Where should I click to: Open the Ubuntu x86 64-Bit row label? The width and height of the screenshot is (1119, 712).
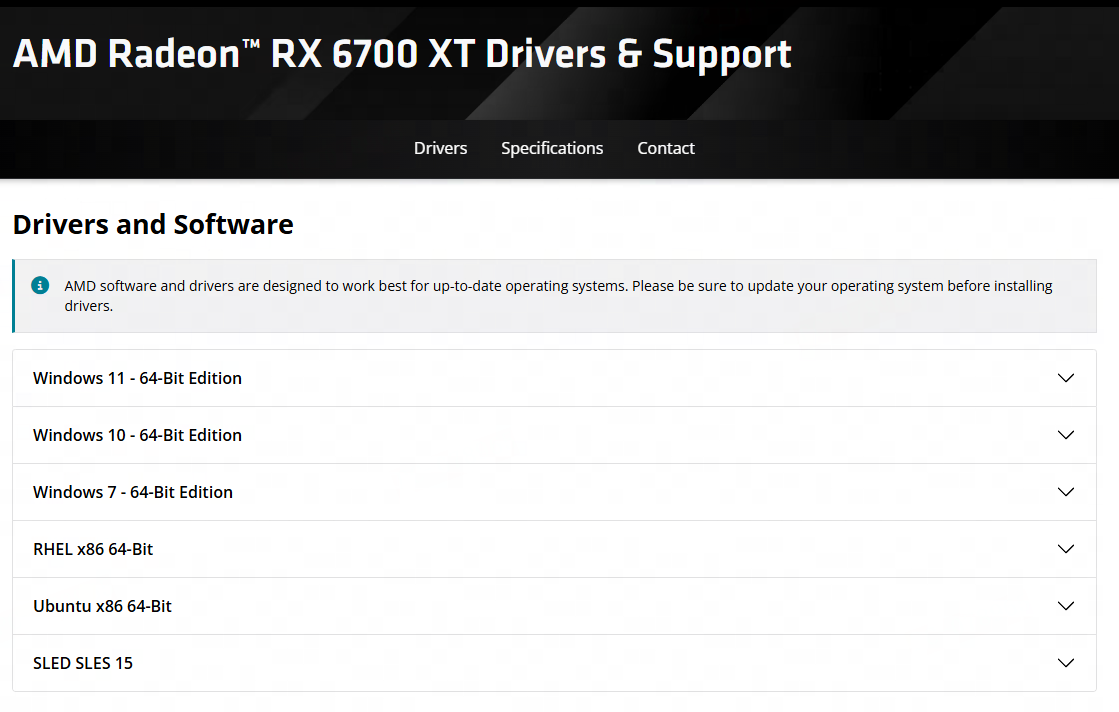[102, 606]
